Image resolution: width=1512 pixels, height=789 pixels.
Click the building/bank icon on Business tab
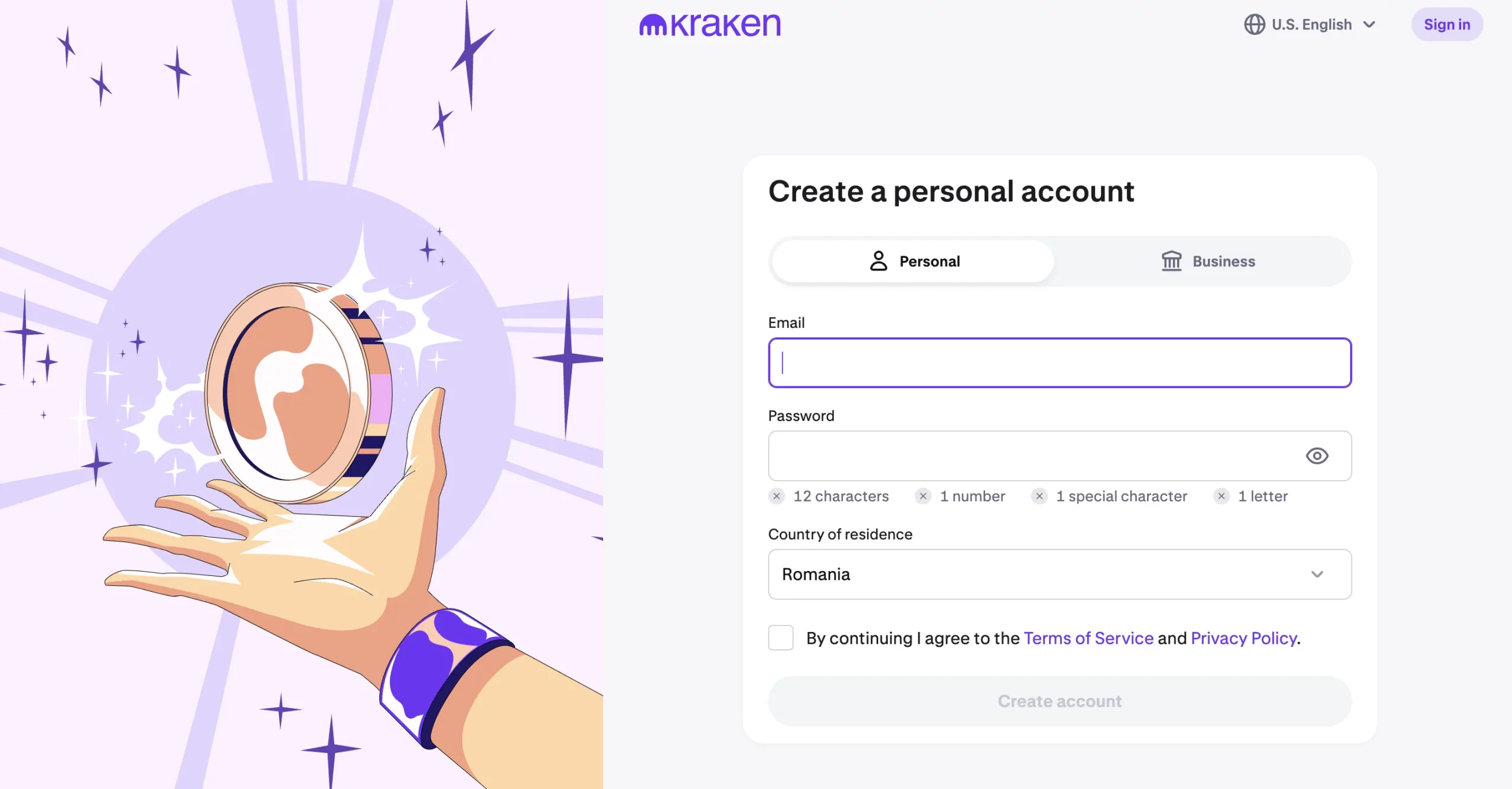pos(1171,260)
